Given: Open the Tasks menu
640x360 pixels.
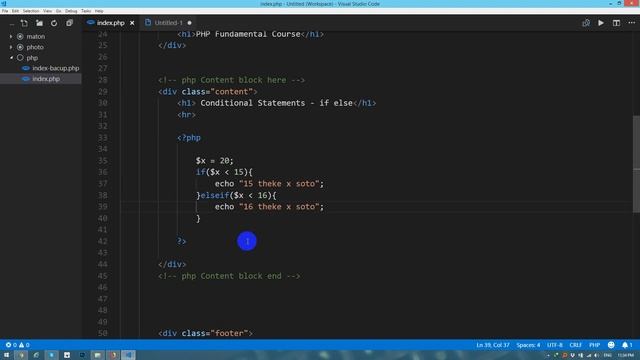Looking at the screenshot, I should click(x=86, y=11).
